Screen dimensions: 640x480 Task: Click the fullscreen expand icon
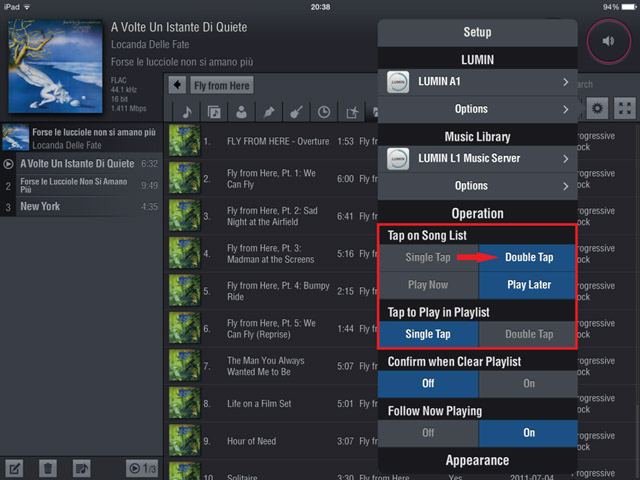tap(624, 109)
